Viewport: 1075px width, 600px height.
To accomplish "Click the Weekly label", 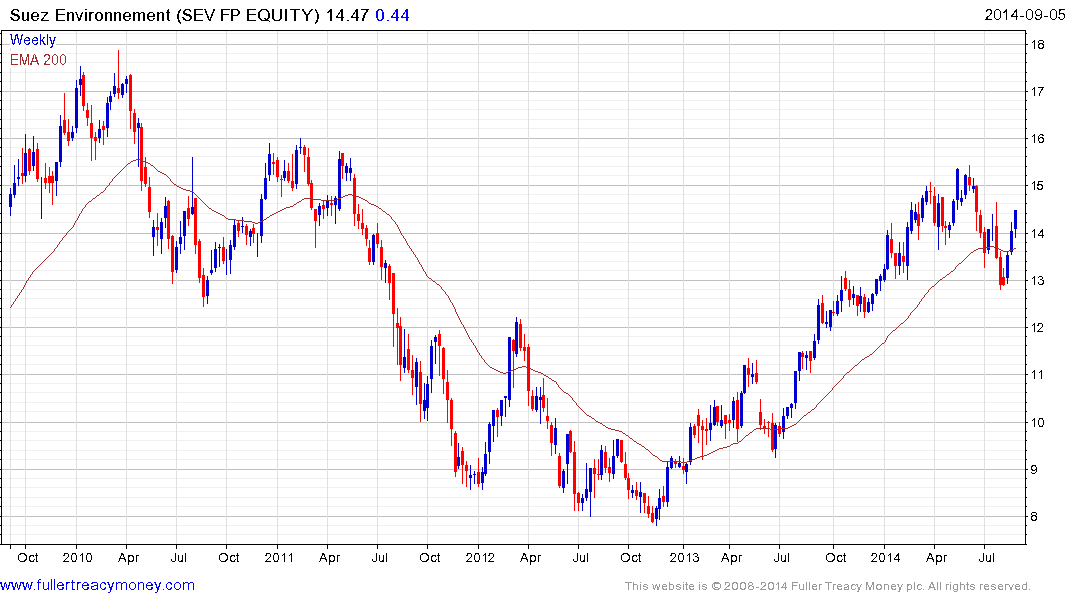I will click(x=33, y=40).
